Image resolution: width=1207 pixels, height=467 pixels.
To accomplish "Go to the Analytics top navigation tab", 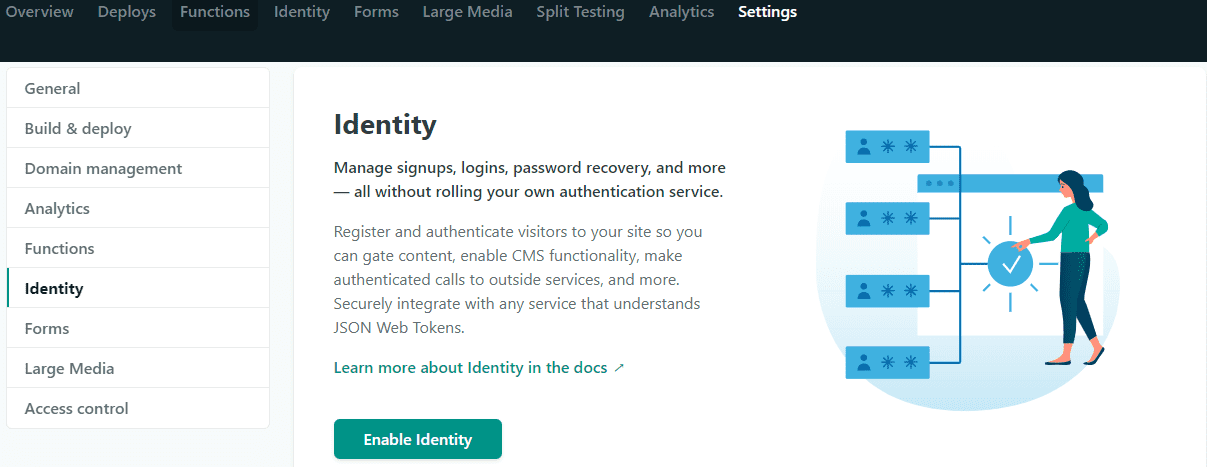I will click(x=681, y=12).
